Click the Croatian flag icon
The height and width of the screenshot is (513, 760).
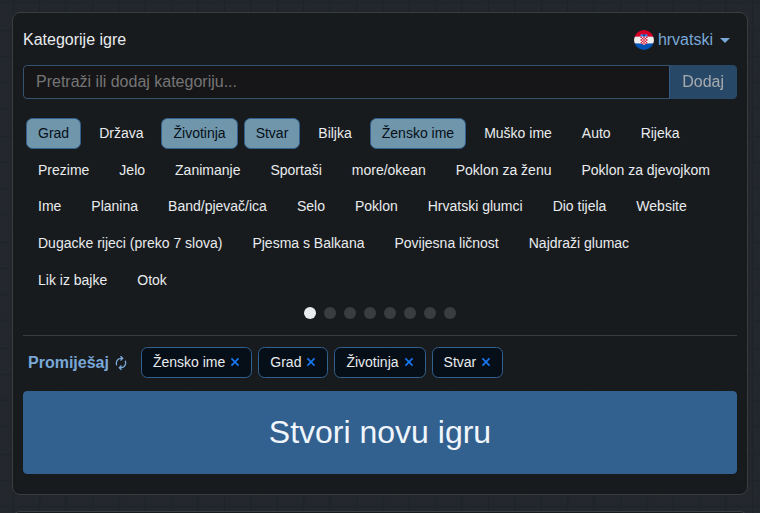tap(644, 40)
